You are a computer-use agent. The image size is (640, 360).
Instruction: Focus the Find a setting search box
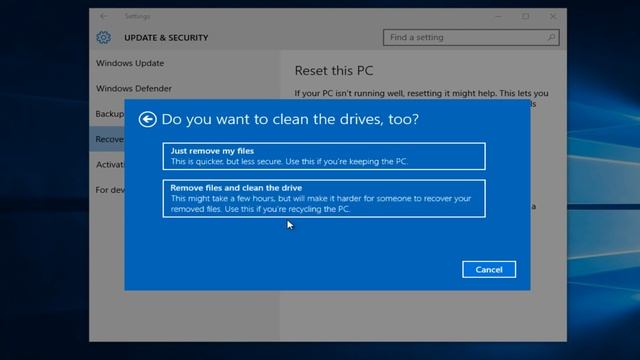click(x=471, y=38)
